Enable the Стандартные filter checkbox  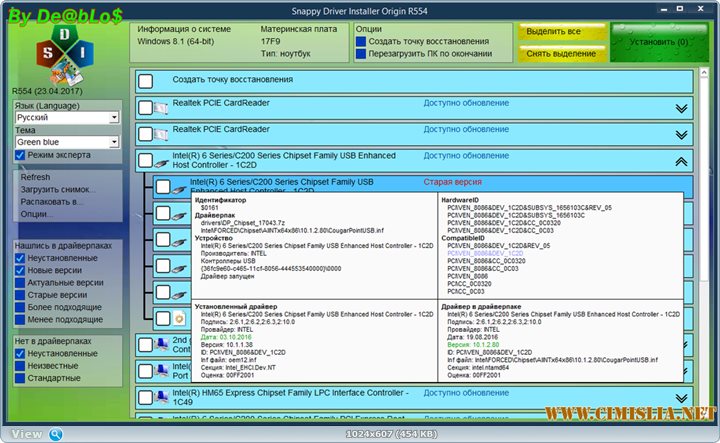20,379
